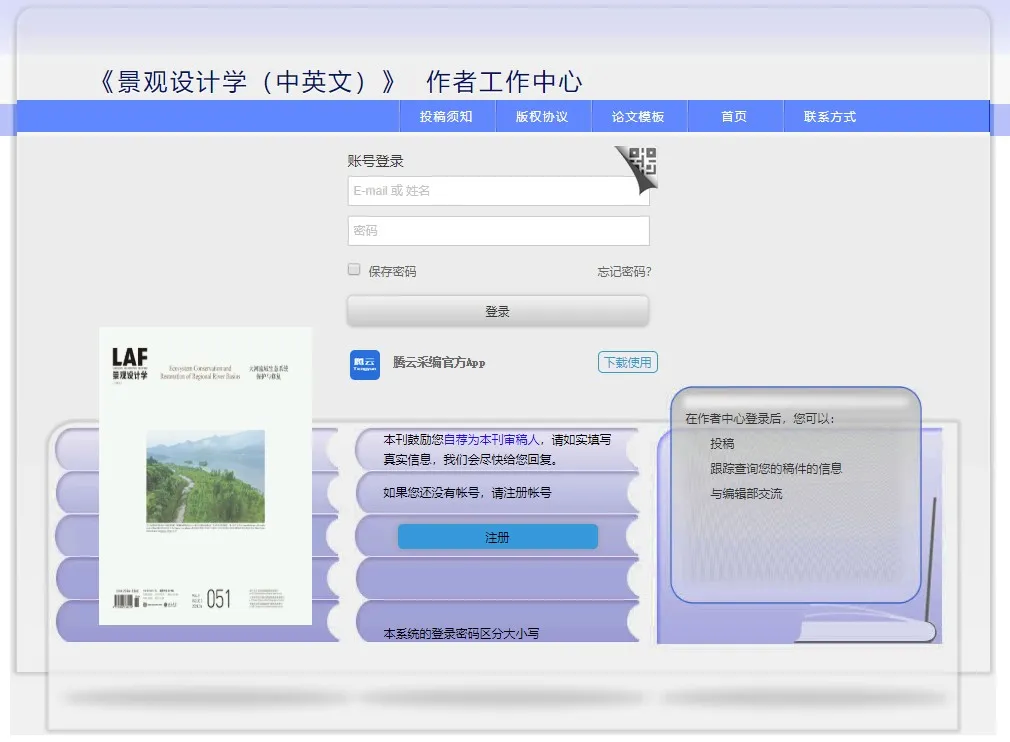This screenshot has width=1010, height=742.
Task: Open the 投稿须知 menu item
Action: click(446, 117)
